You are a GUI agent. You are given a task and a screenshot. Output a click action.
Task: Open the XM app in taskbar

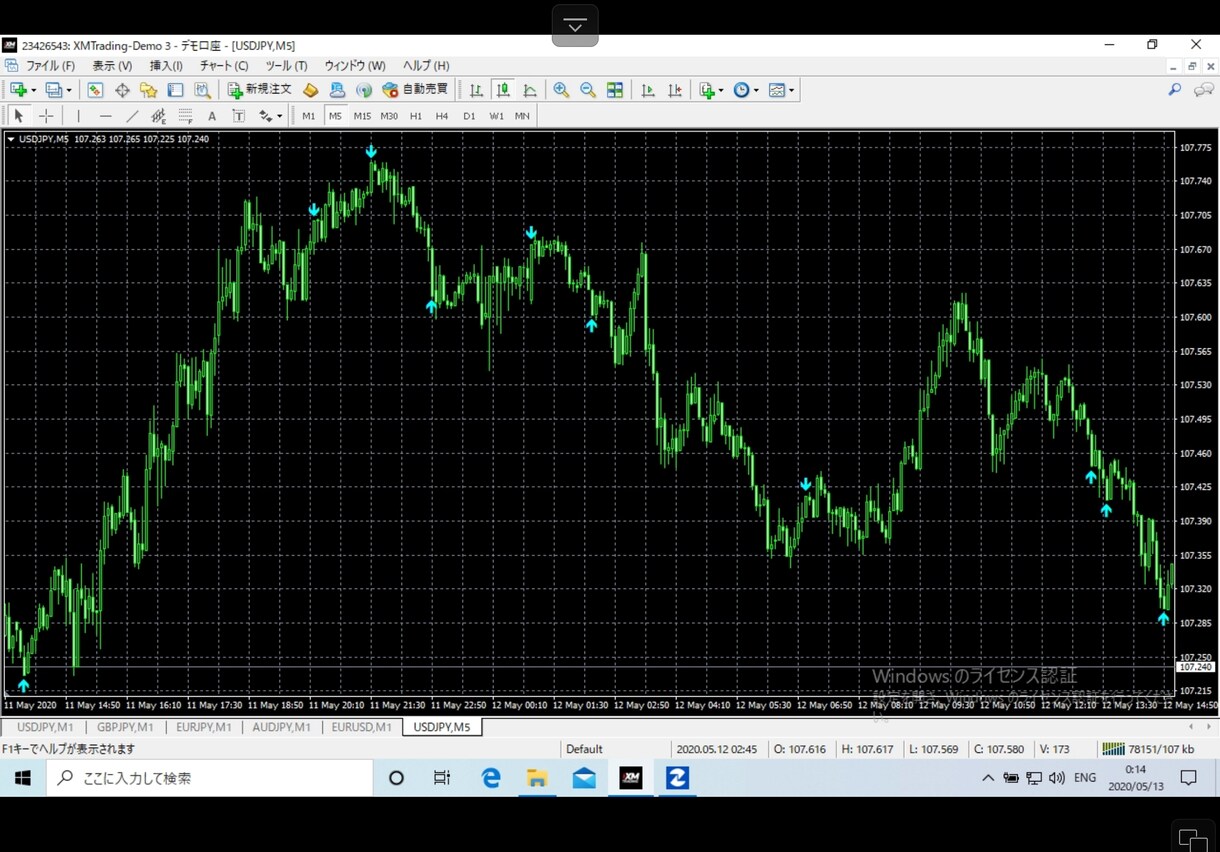coord(631,778)
